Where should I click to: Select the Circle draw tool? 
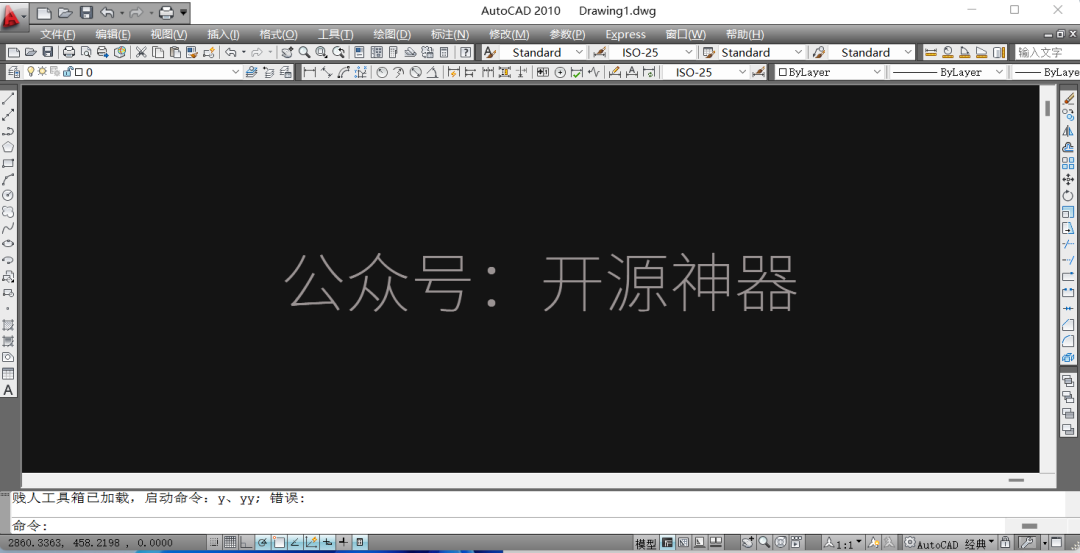coord(8,196)
